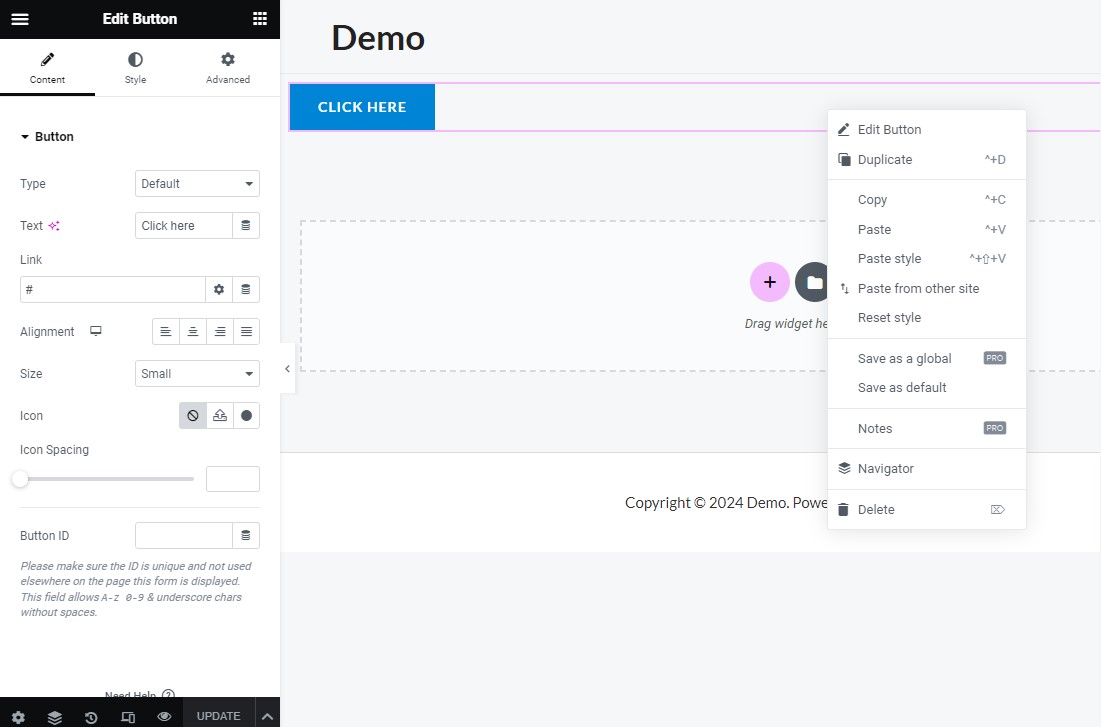Click the Icon Spacing value box
The height and width of the screenshot is (727, 1101).
[x=233, y=479]
